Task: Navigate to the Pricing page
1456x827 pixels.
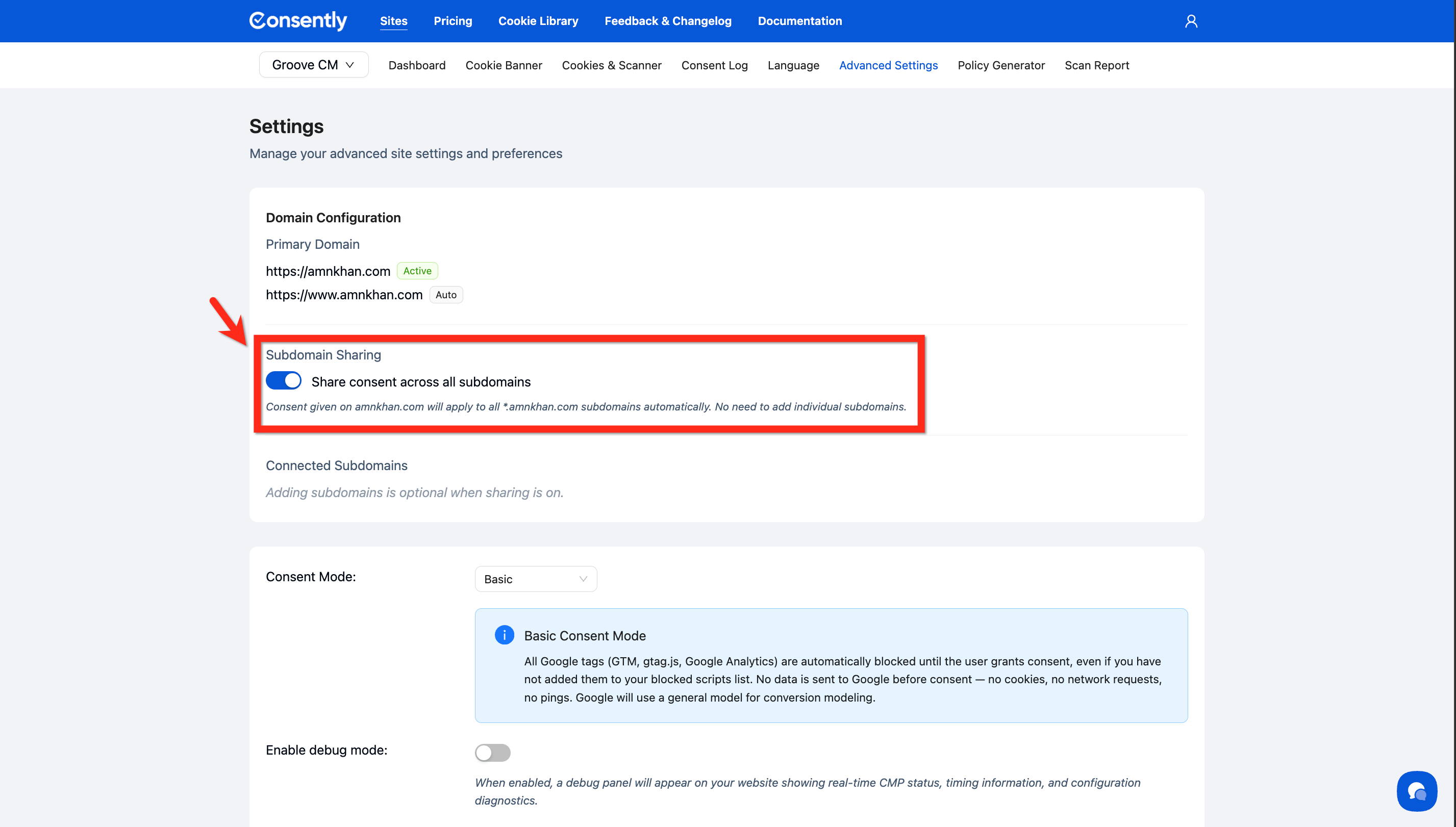Action: [453, 21]
